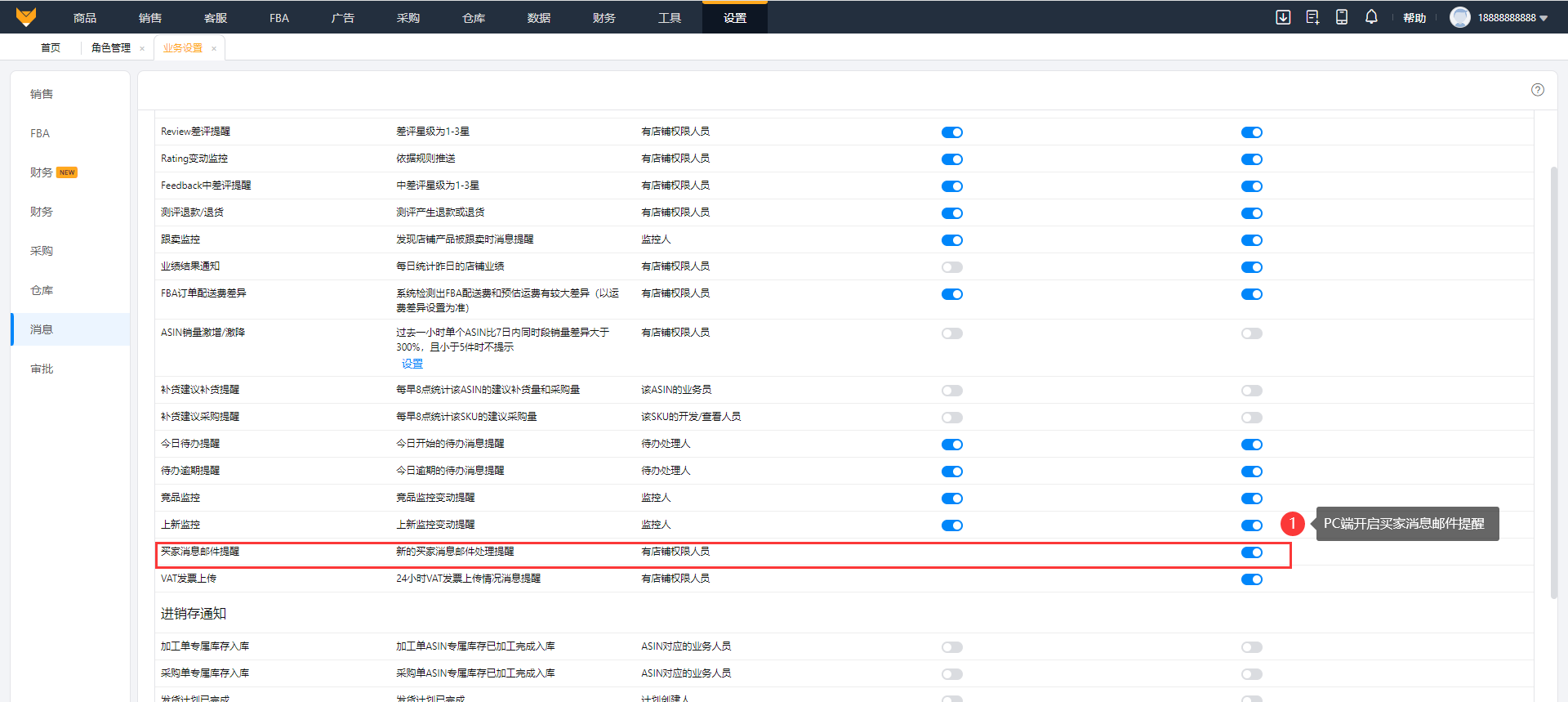Screen dimensions: 1568x702
Task: Disable the 买家消息邮件提醒 toggle
Action: click(x=1251, y=552)
